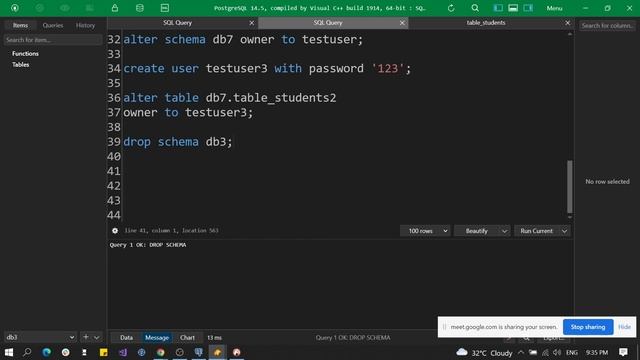The width and height of the screenshot is (640, 360).
Task: Click the ENG language indicator
Action: pyautogui.click(x=572, y=352)
